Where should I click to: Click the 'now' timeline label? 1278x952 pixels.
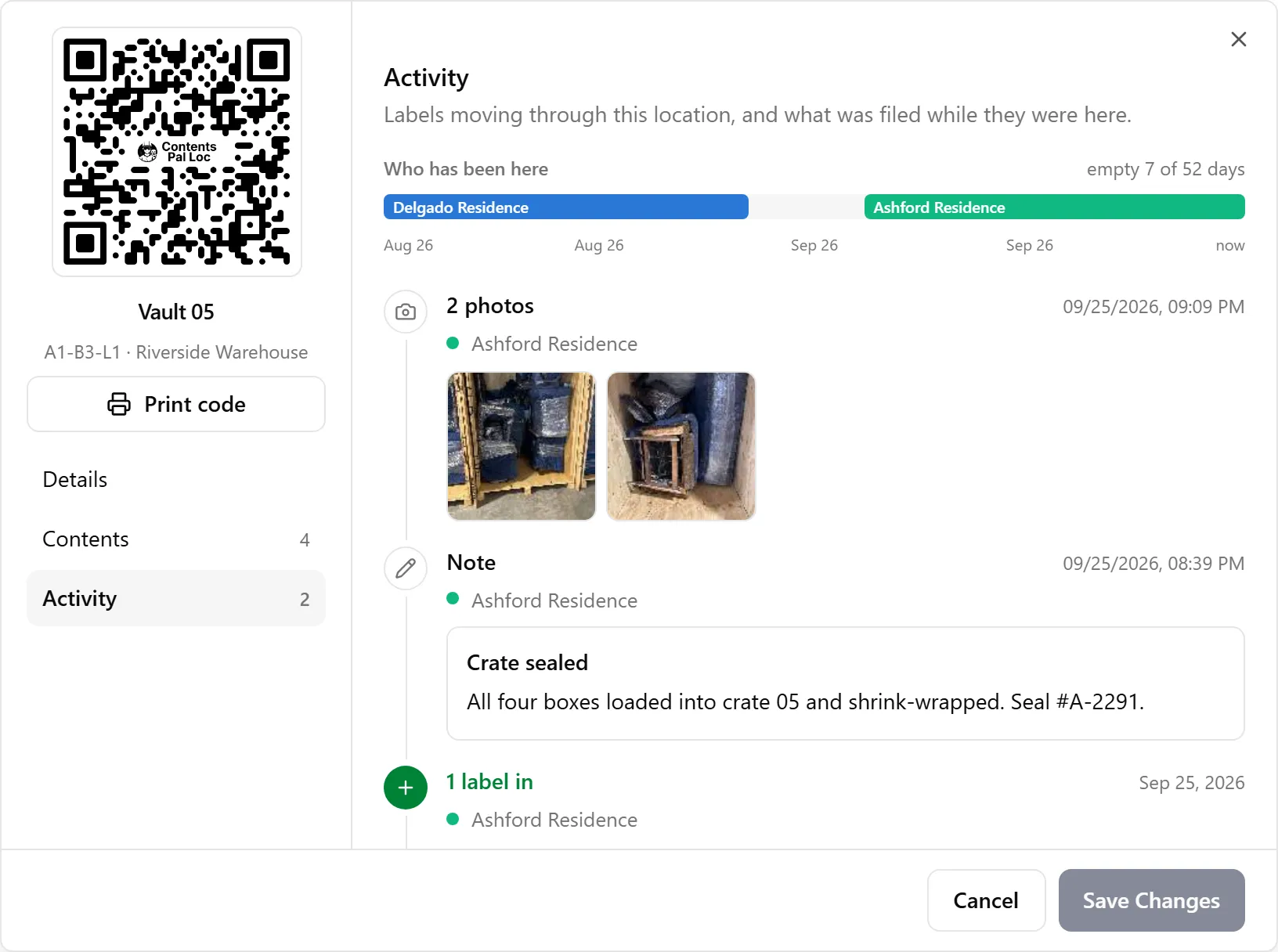(1230, 245)
